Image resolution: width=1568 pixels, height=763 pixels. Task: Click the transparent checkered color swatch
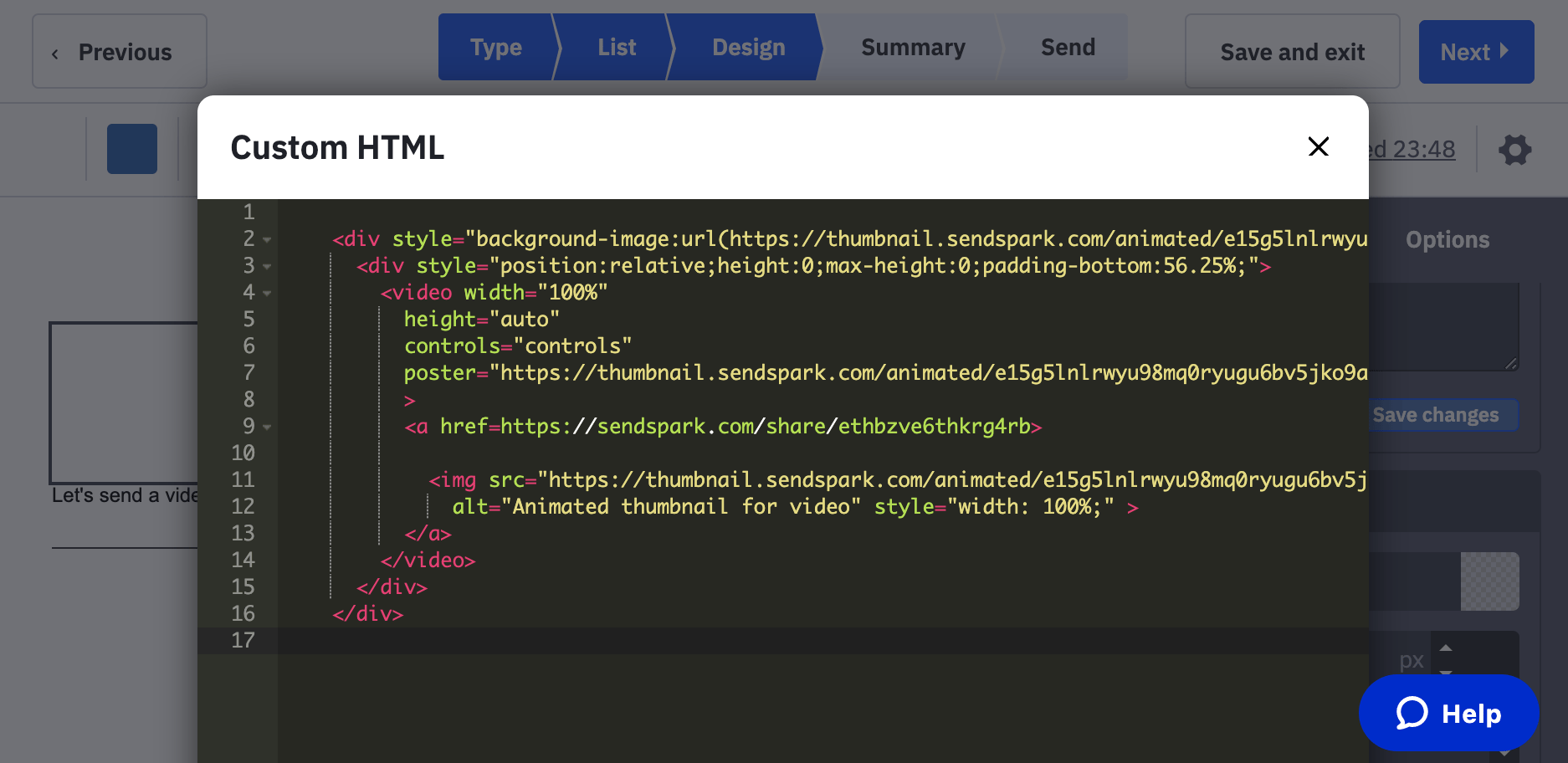[x=1489, y=581]
